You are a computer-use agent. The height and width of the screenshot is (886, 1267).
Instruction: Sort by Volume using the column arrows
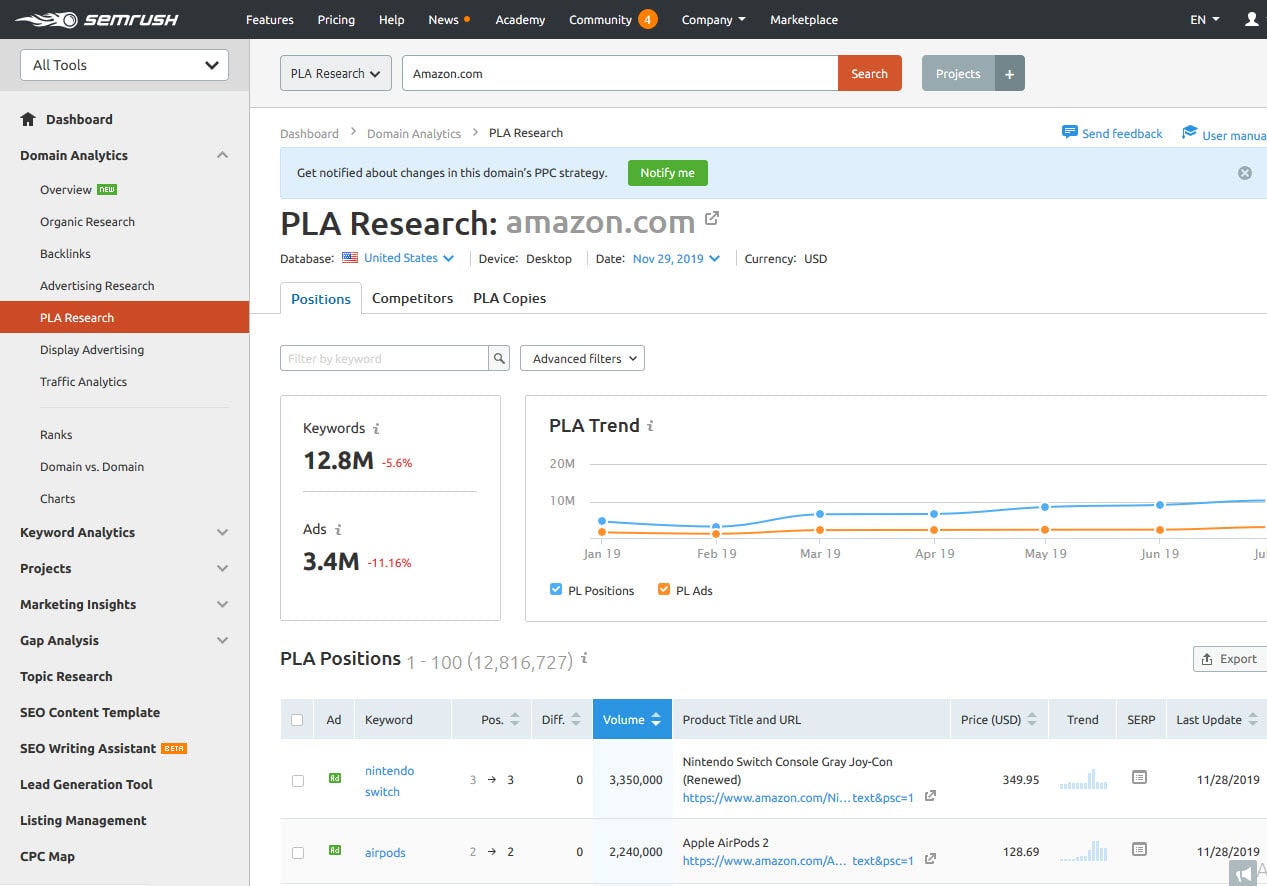pos(658,719)
